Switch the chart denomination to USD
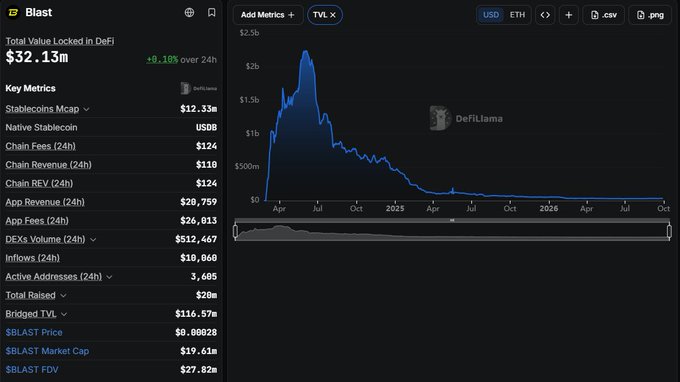 pyautogui.click(x=491, y=15)
